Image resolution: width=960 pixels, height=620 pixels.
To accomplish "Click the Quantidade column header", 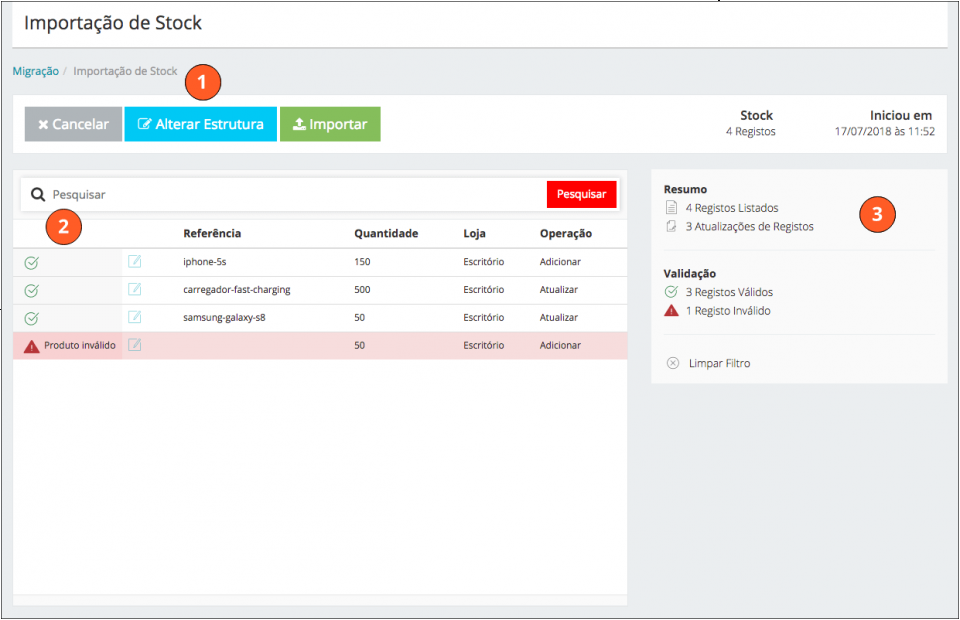I will 386,234.
